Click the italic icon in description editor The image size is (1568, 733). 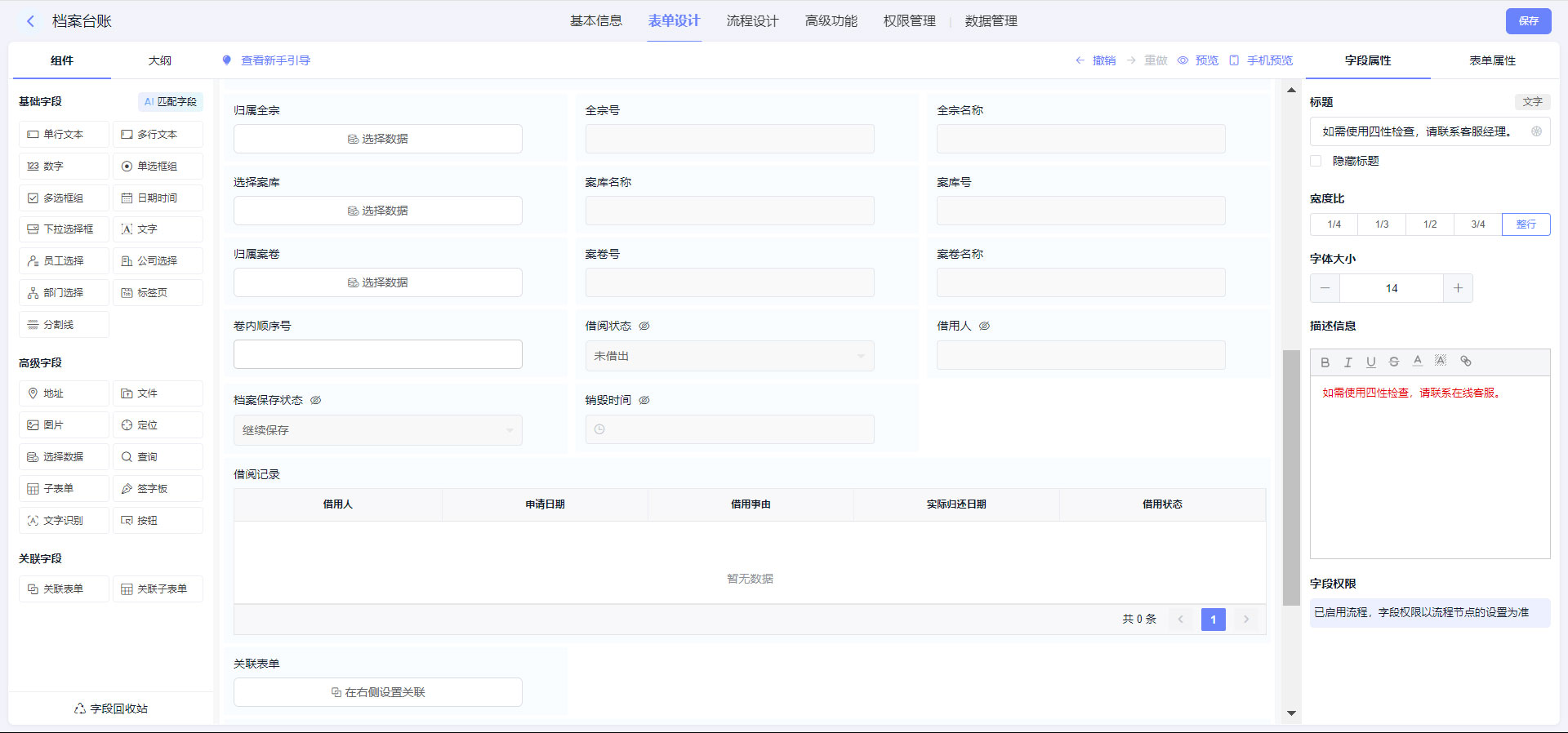point(1348,362)
